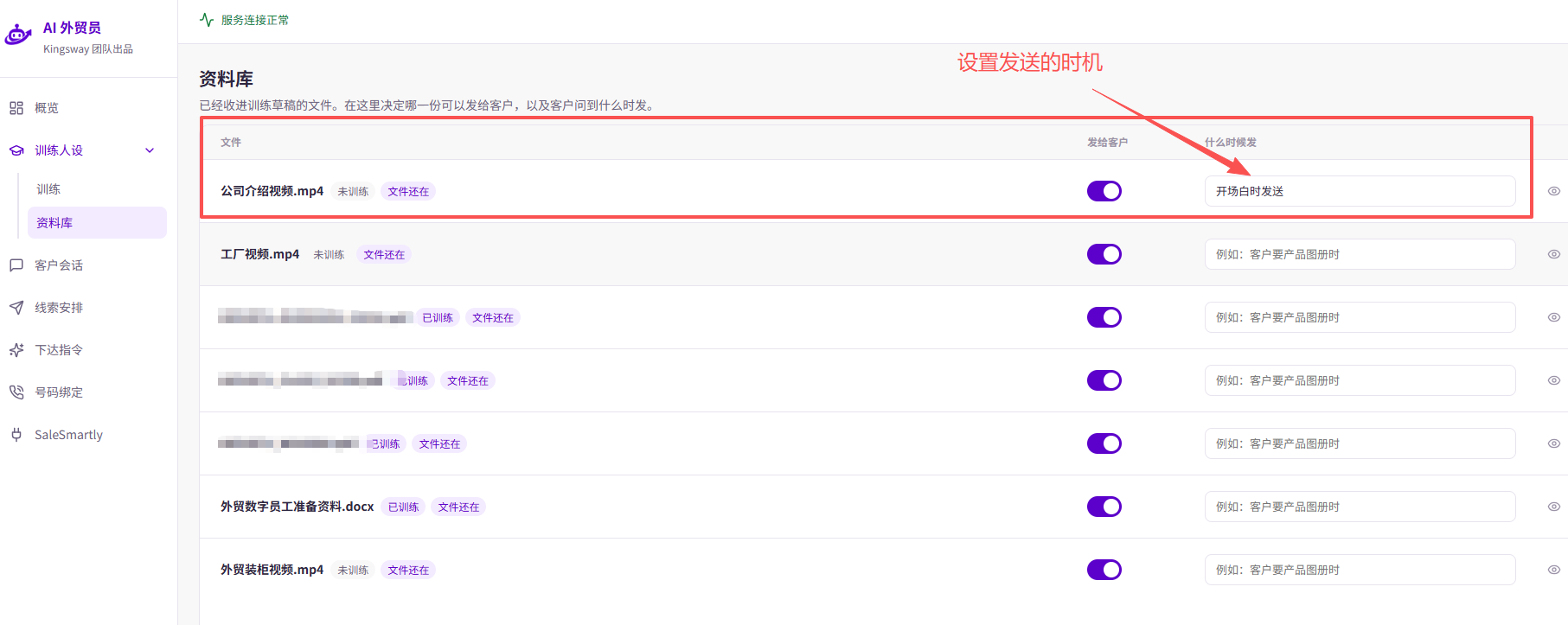Screen dimensions: 1568x625
Task: Click the 什么时候发 field for 外贸数字员工准备资料.docx
Action: click(1360, 507)
